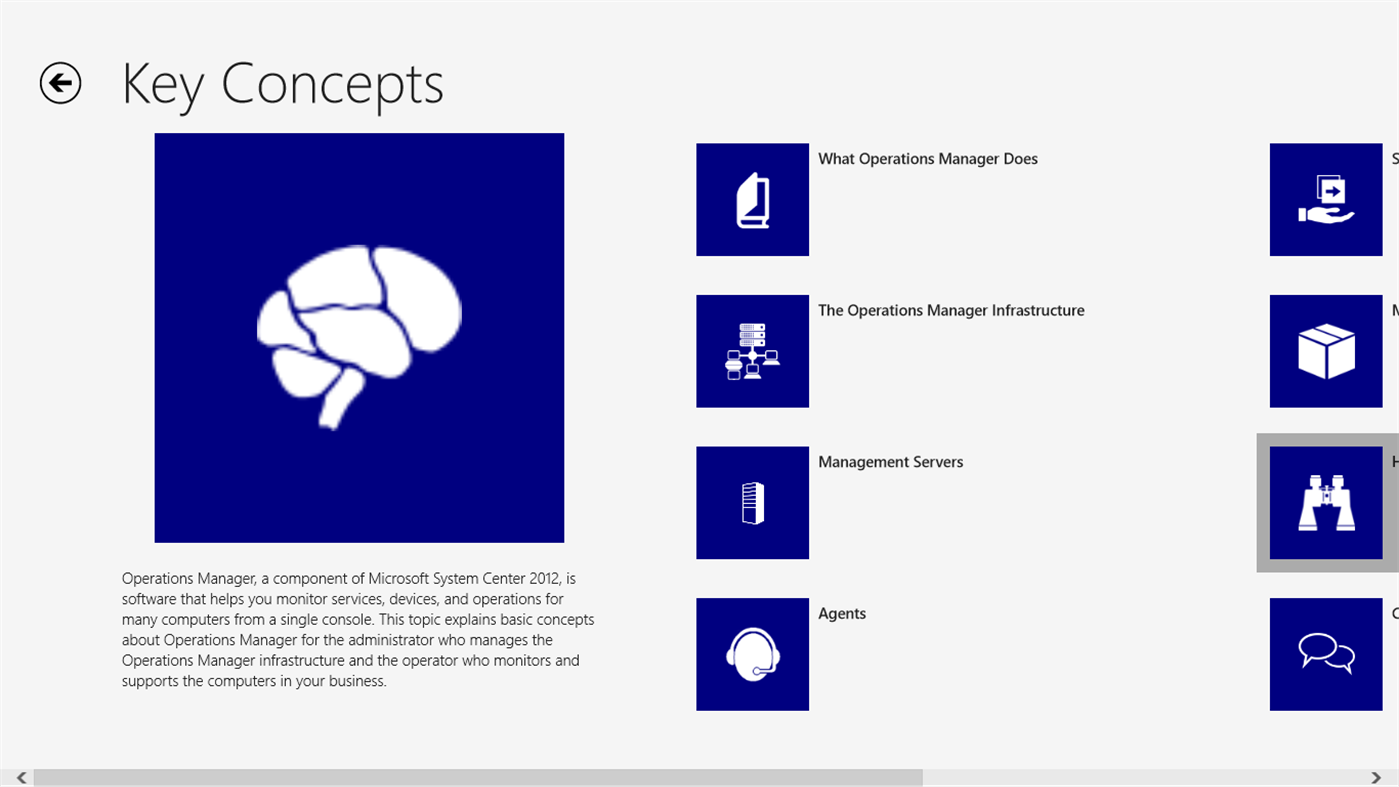Viewport: 1399px width, 787px height.
Task: Open the box-shaped Management Packs tile
Action: click(1325, 350)
